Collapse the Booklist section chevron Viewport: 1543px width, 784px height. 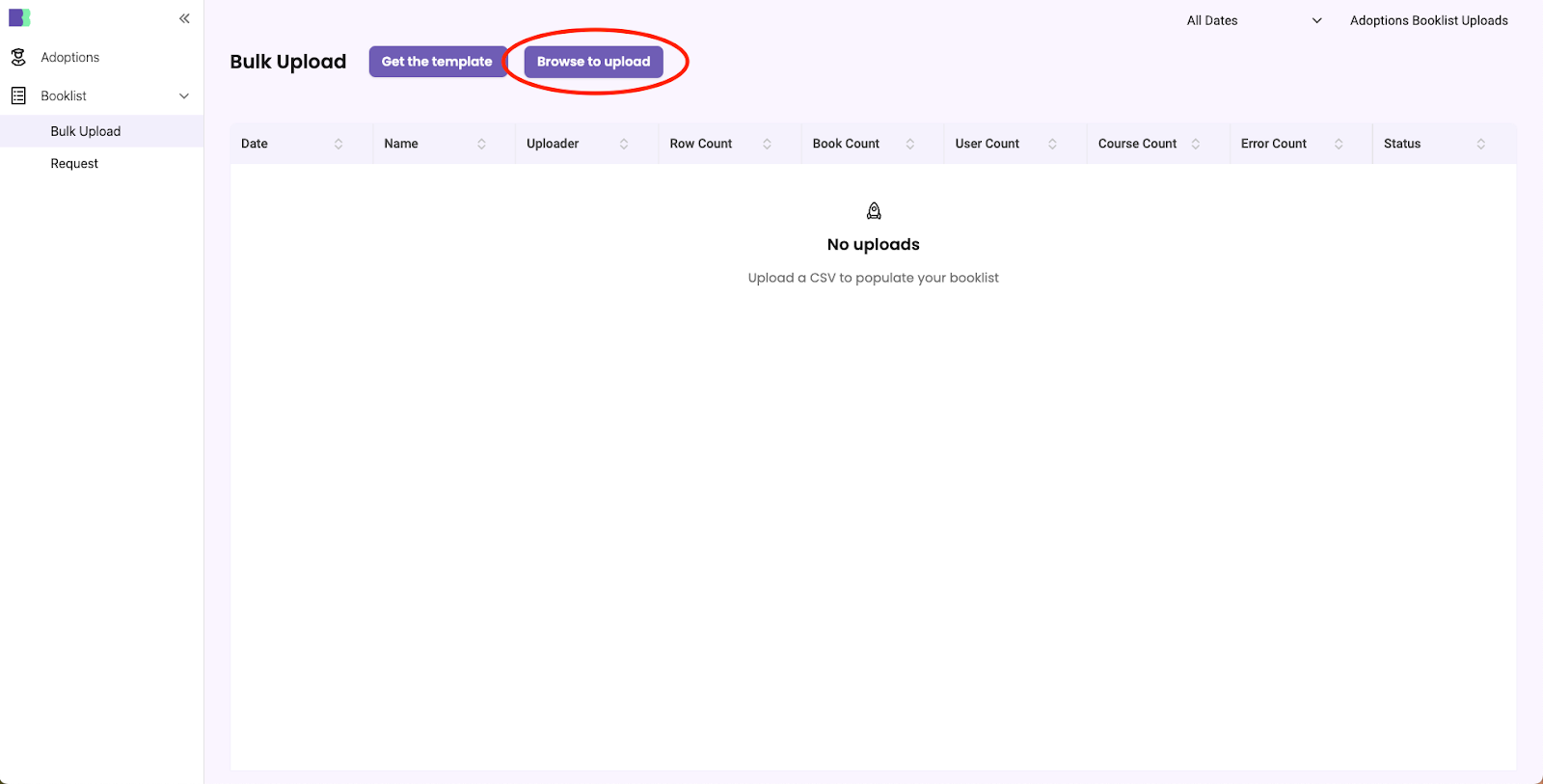(x=184, y=96)
